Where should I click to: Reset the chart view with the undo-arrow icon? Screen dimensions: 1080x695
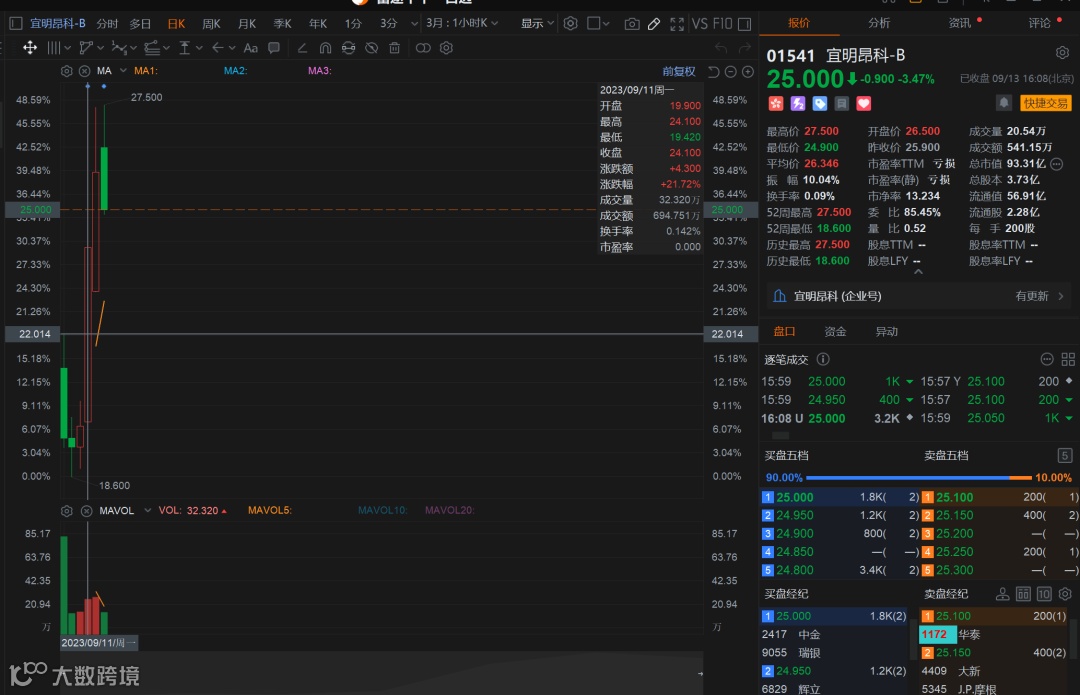pos(714,72)
